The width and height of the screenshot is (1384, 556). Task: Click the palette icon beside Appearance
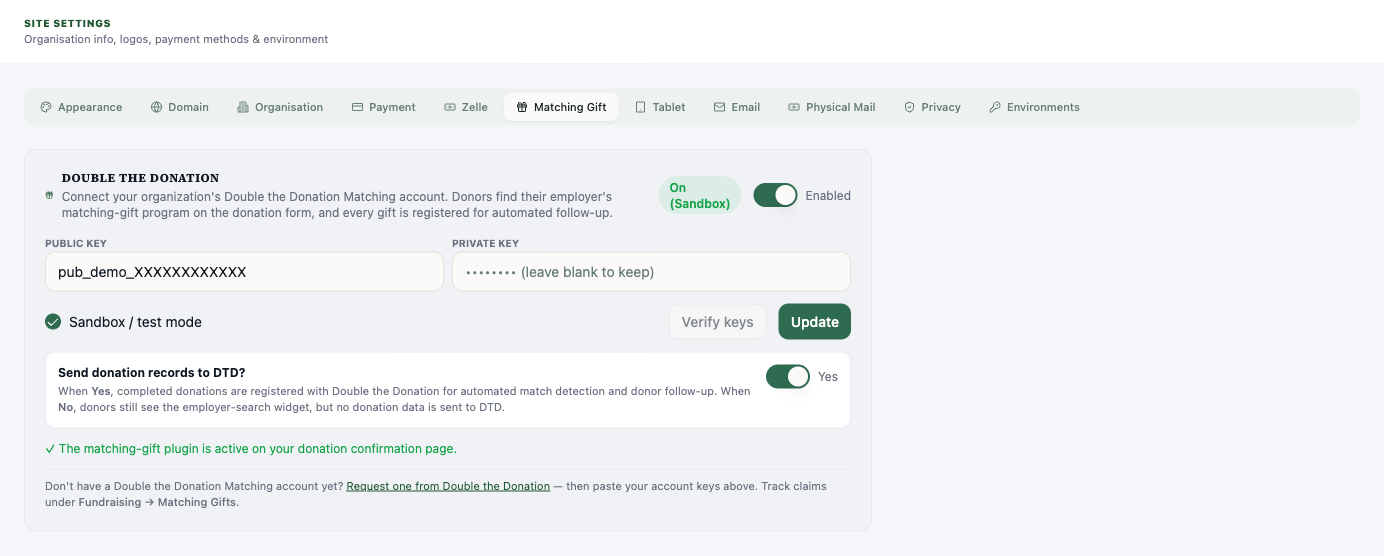(x=46, y=107)
